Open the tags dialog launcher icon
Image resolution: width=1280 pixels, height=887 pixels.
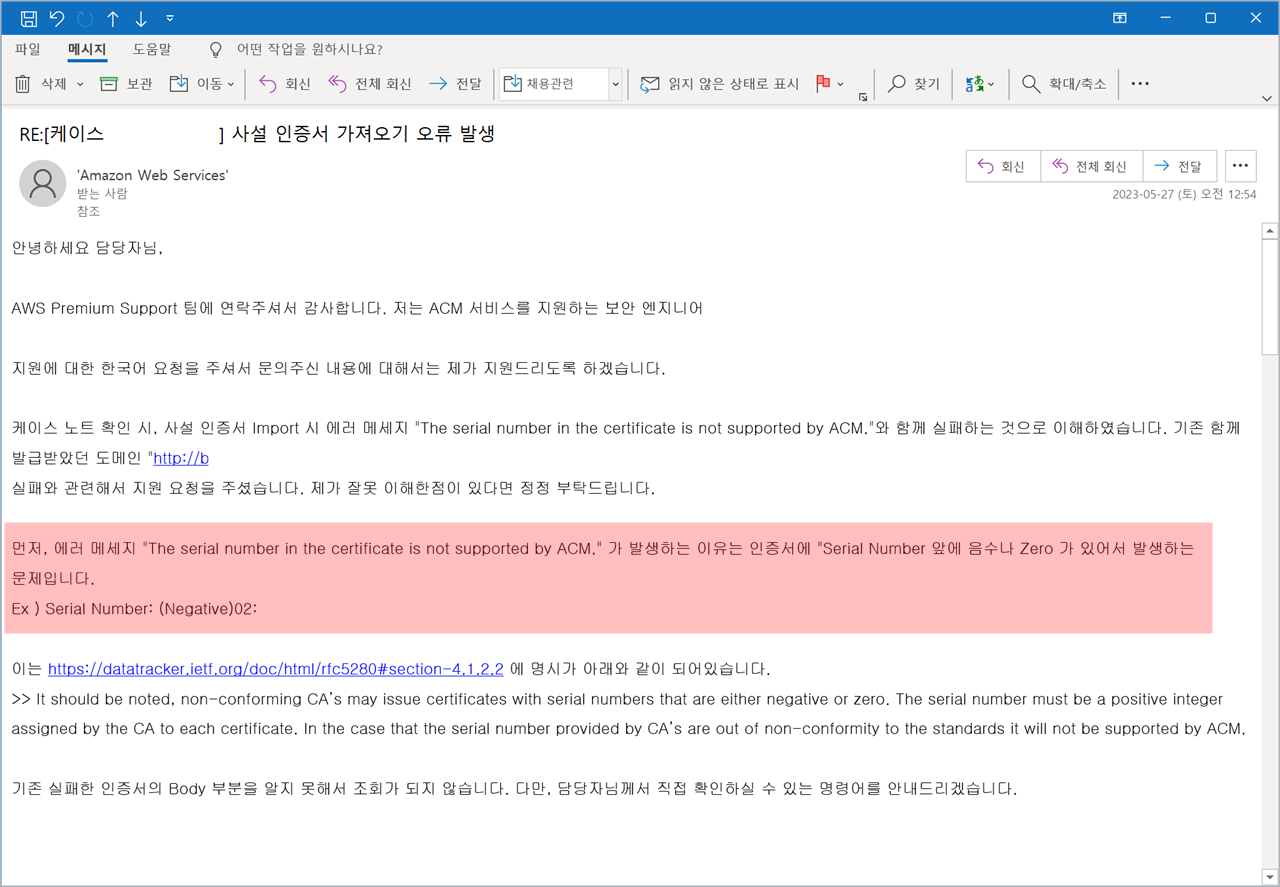862,97
